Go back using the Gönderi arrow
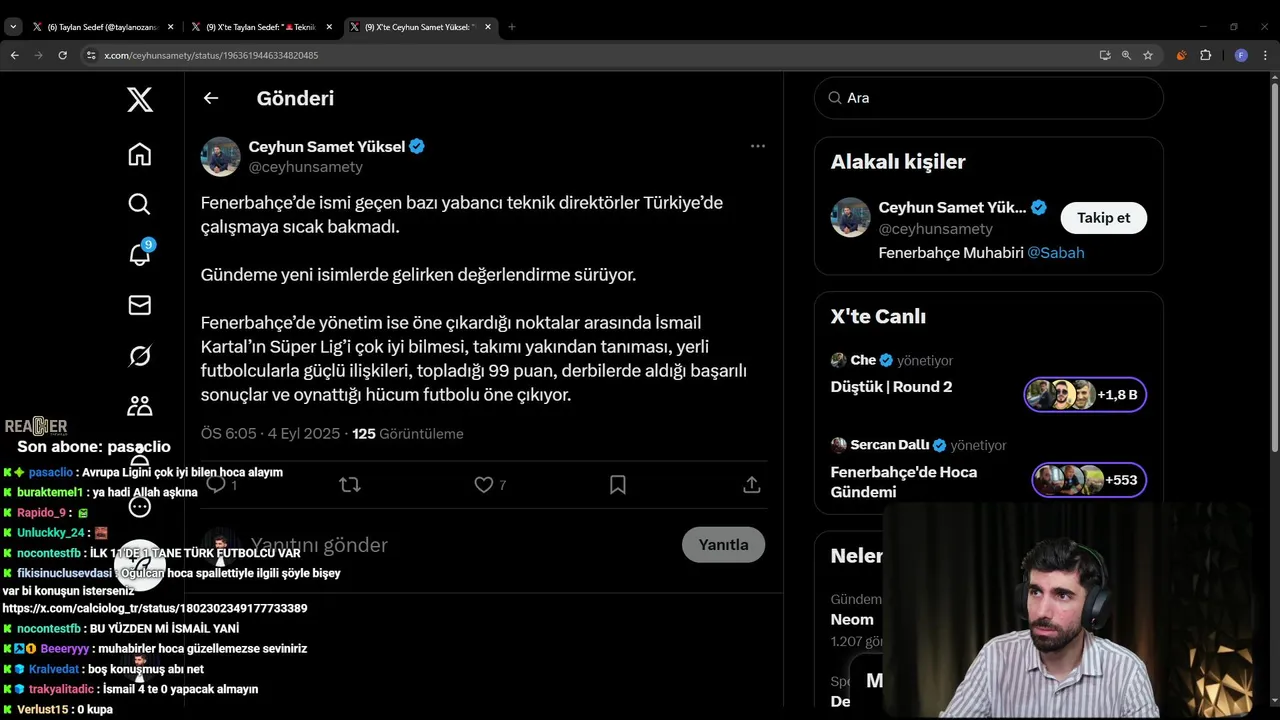This screenshot has width=1280, height=720. [210, 98]
